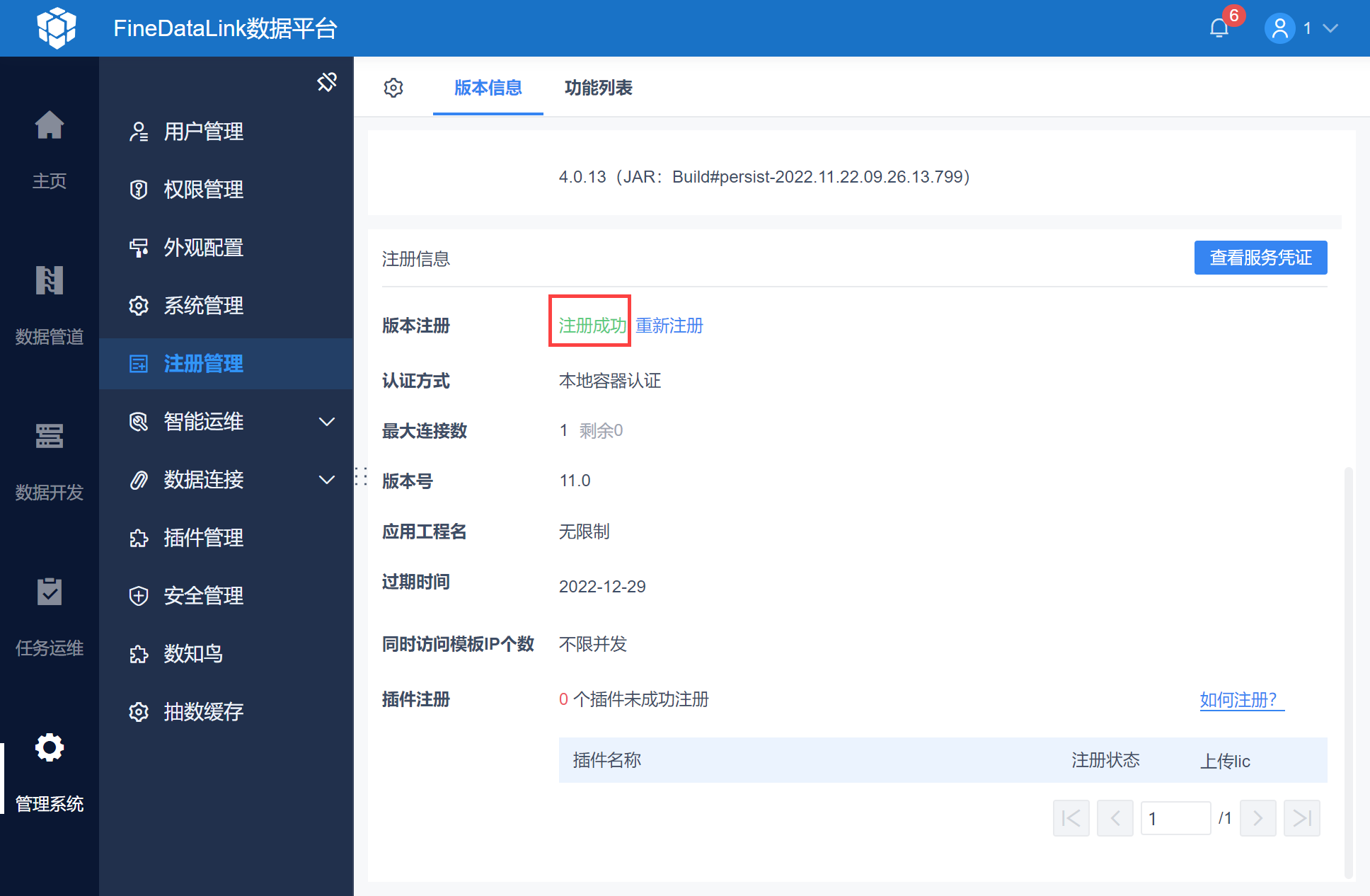Open the notification bell icon
The height and width of the screenshot is (896, 1370).
(1219, 28)
